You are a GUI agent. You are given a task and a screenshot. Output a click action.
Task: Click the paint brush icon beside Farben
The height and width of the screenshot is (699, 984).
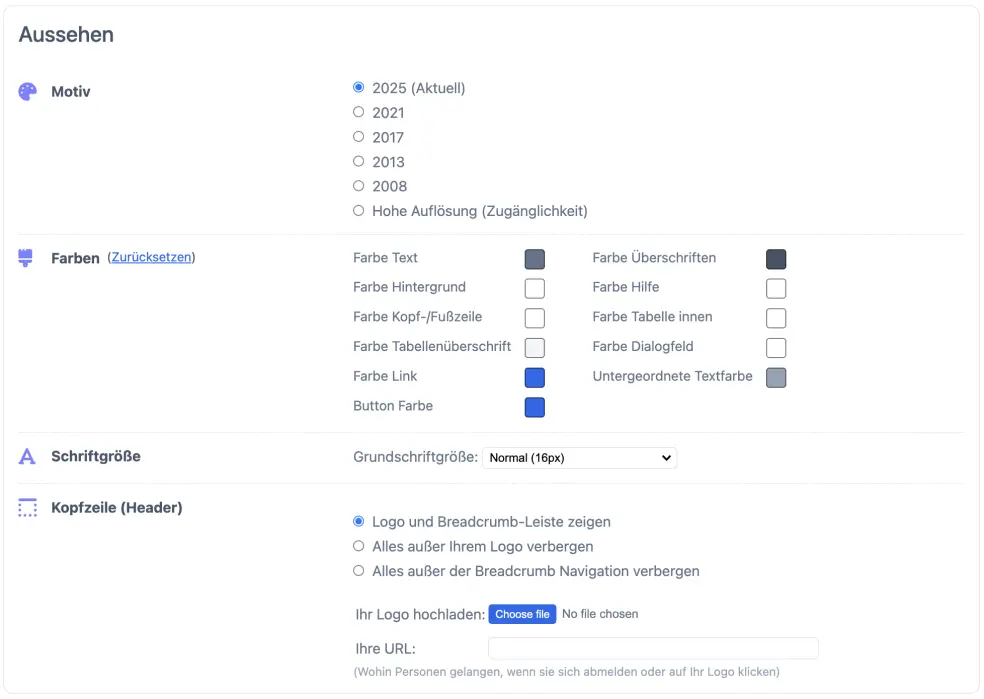click(x=27, y=258)
